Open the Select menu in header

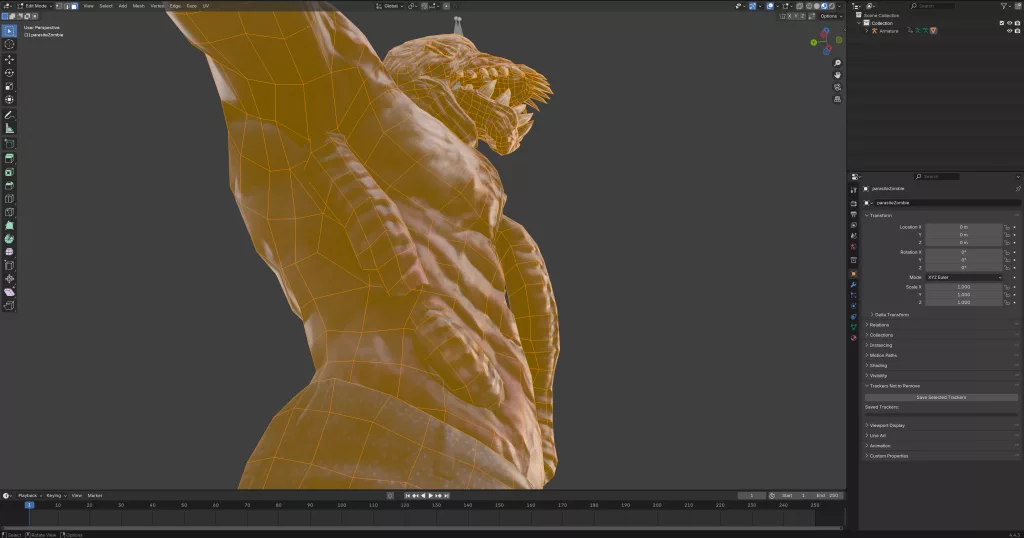(105, 6)
